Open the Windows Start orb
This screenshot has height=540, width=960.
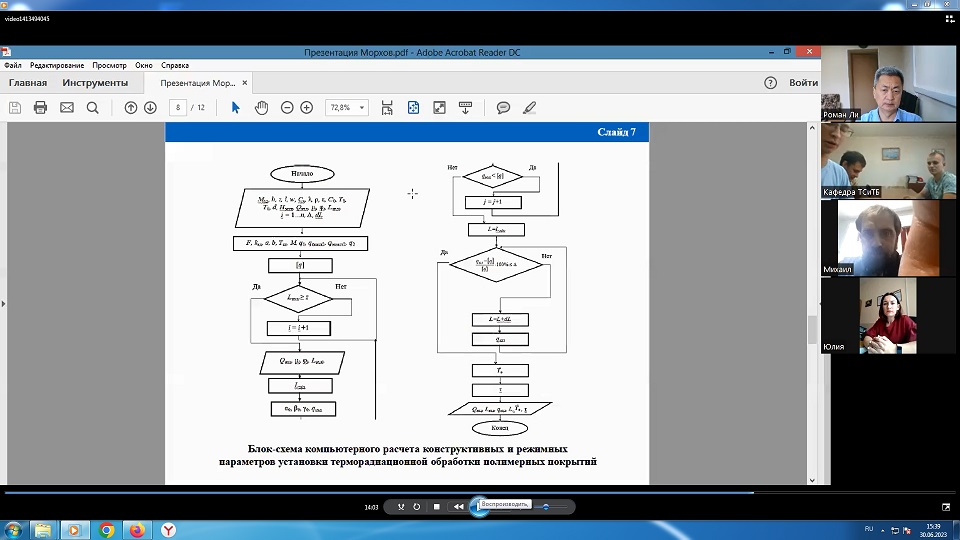coord(13,530)
